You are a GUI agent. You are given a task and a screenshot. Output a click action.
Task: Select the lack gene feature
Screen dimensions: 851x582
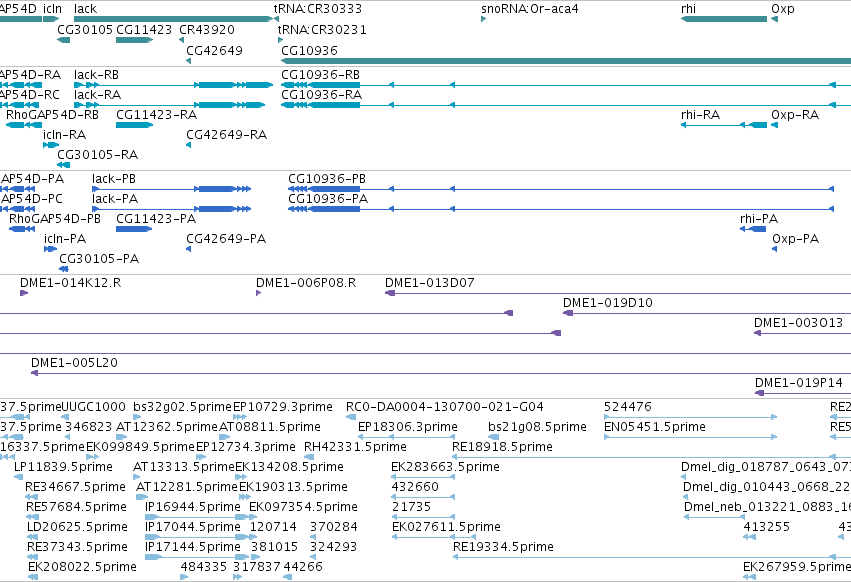click(x=173, y=19)
